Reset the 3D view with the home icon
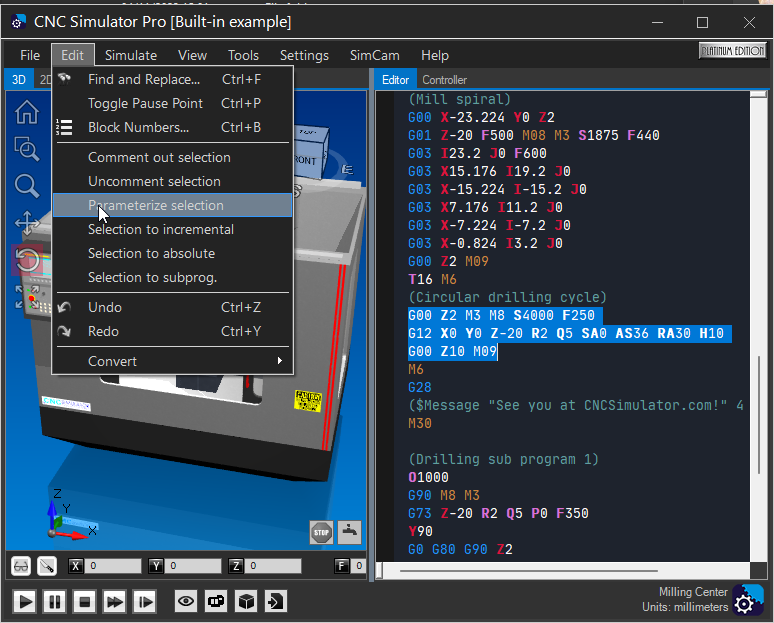The width and height of the screenshot is (774, 623). [x=27, y=112]
